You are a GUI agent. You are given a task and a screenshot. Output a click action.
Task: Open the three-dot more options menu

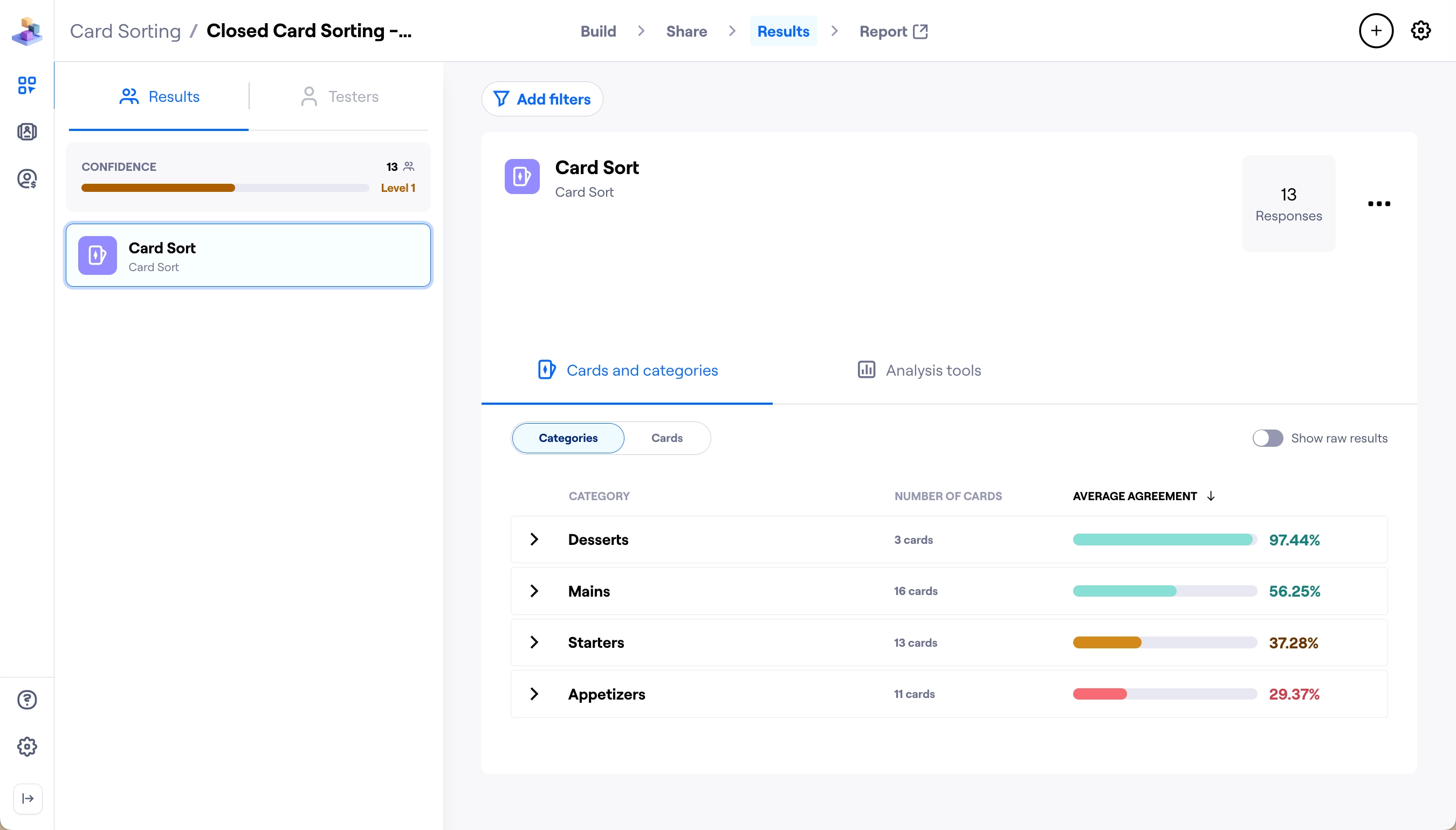tap(1378, 204)
